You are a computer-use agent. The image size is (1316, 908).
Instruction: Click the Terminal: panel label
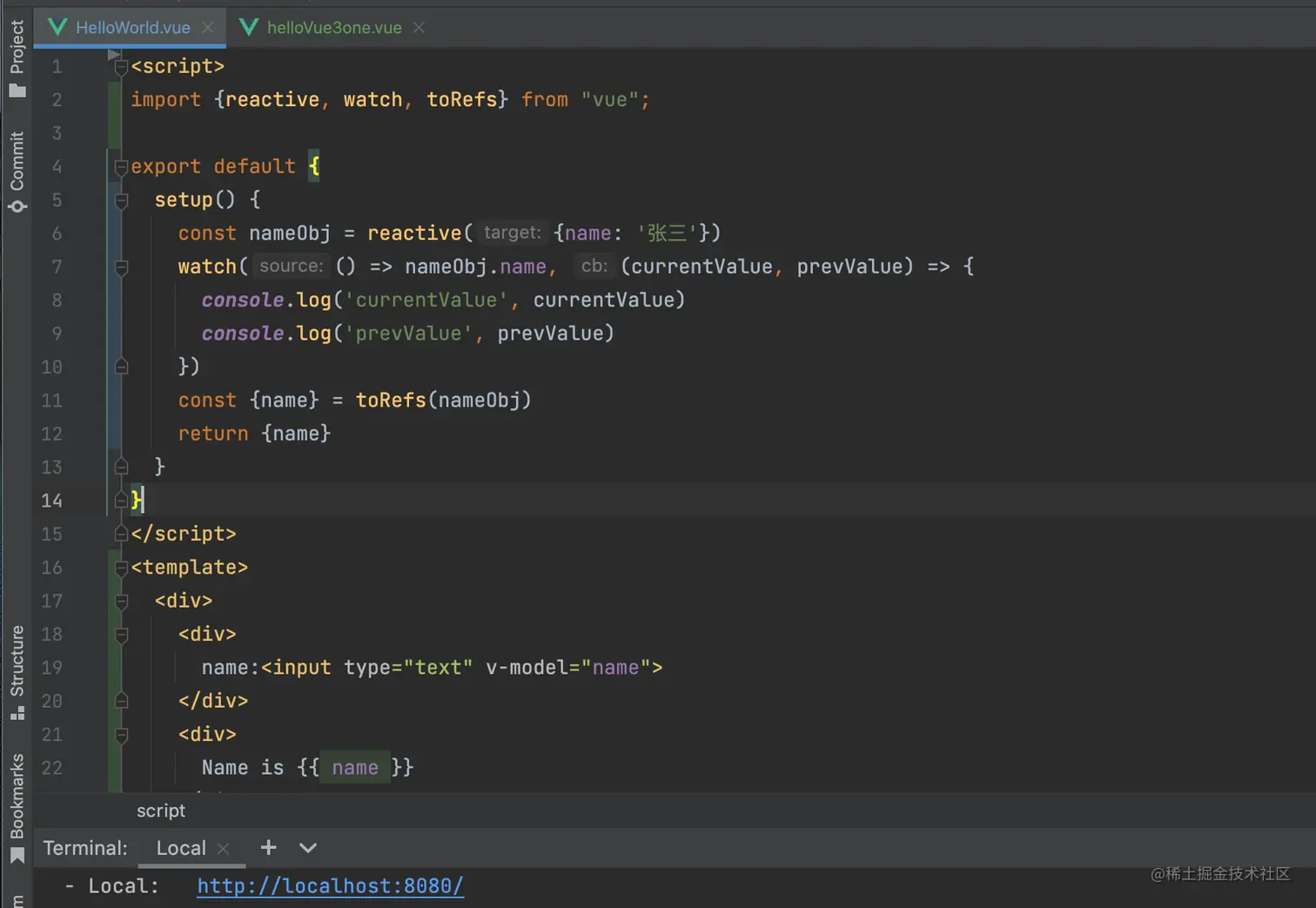85,848
